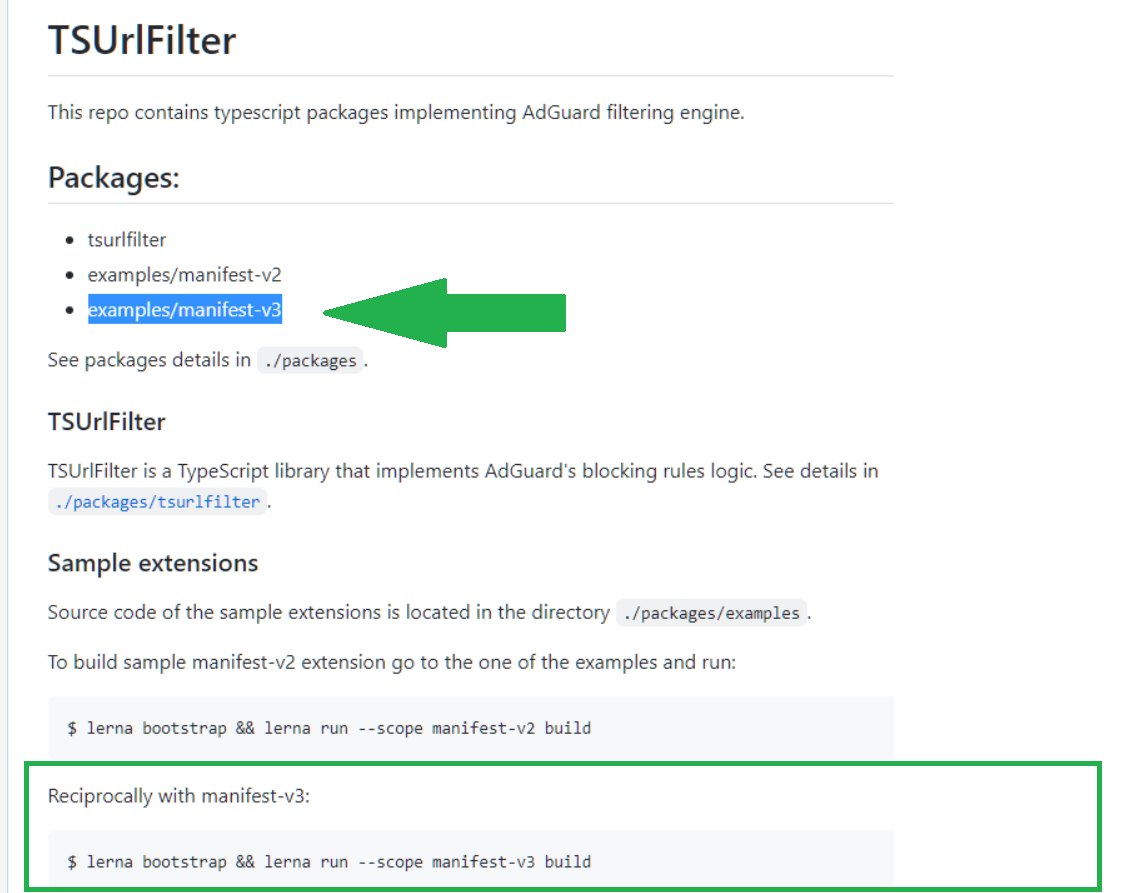Click the "AdGuard filtering engine" phrase
The height and width of the screenshot is (893, 1124).
tap(632, 112)
